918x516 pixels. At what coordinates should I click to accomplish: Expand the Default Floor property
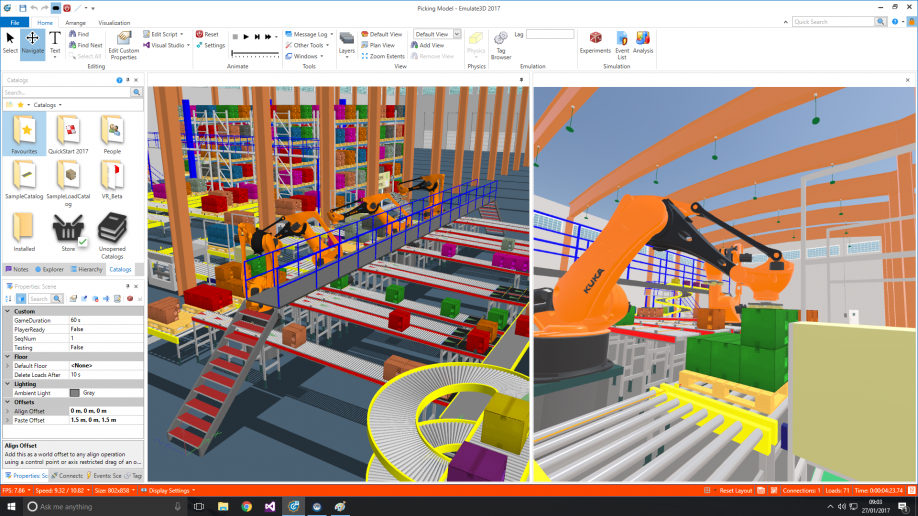point(8,366)
